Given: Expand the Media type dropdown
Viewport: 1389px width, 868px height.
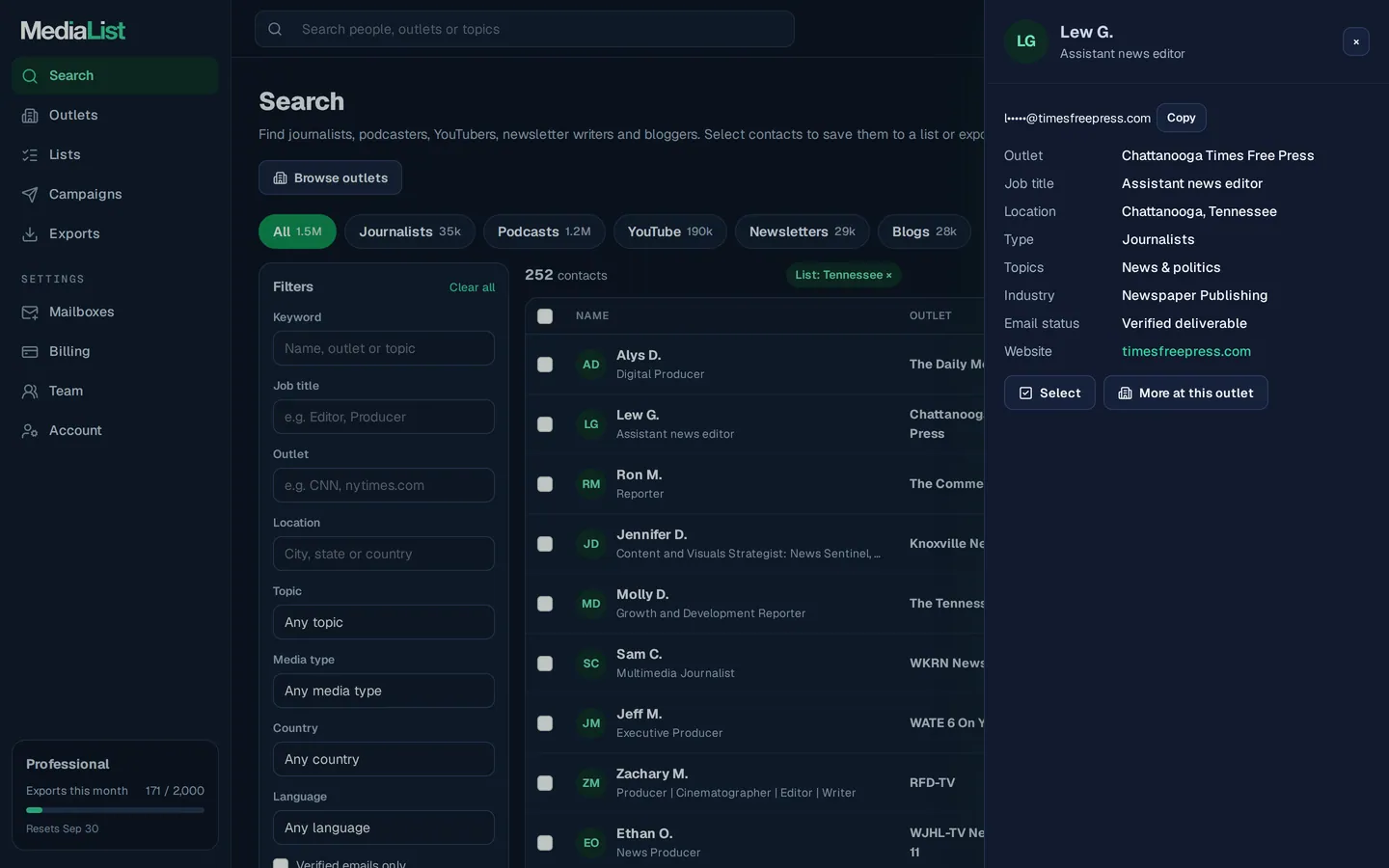Looking at the screenshot, I should pos(384,691).
